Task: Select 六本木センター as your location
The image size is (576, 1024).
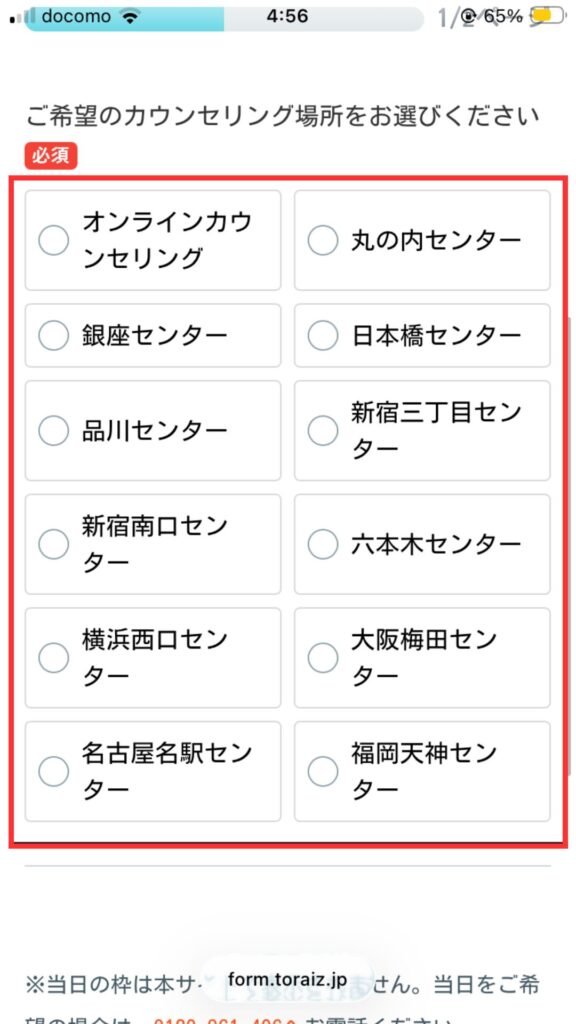Action: (x=323, y=544)
